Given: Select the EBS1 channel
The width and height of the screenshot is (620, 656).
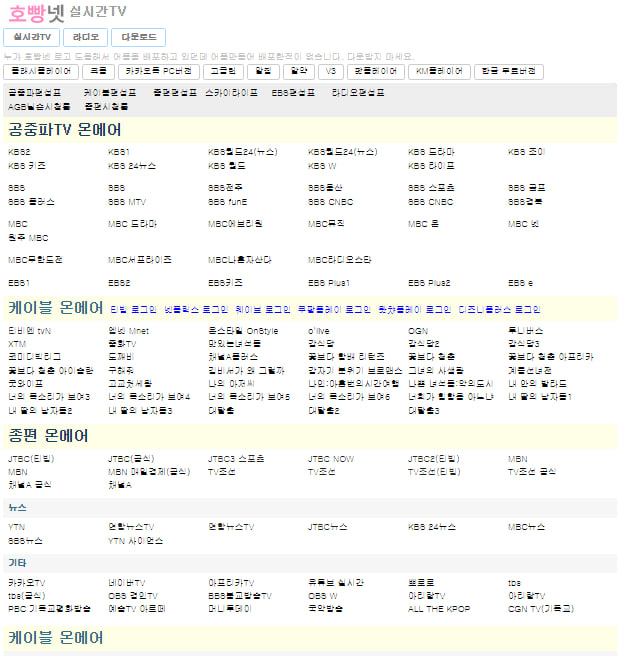Looking at the screenshot, I should (19, 283).
